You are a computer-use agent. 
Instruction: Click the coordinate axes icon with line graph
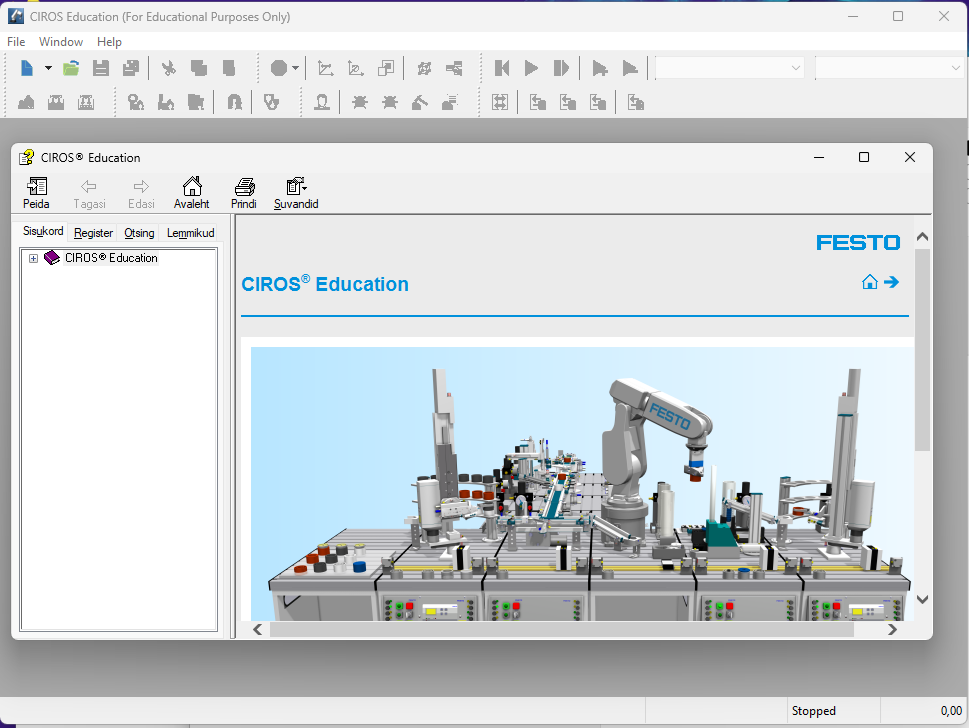[325, 68]
